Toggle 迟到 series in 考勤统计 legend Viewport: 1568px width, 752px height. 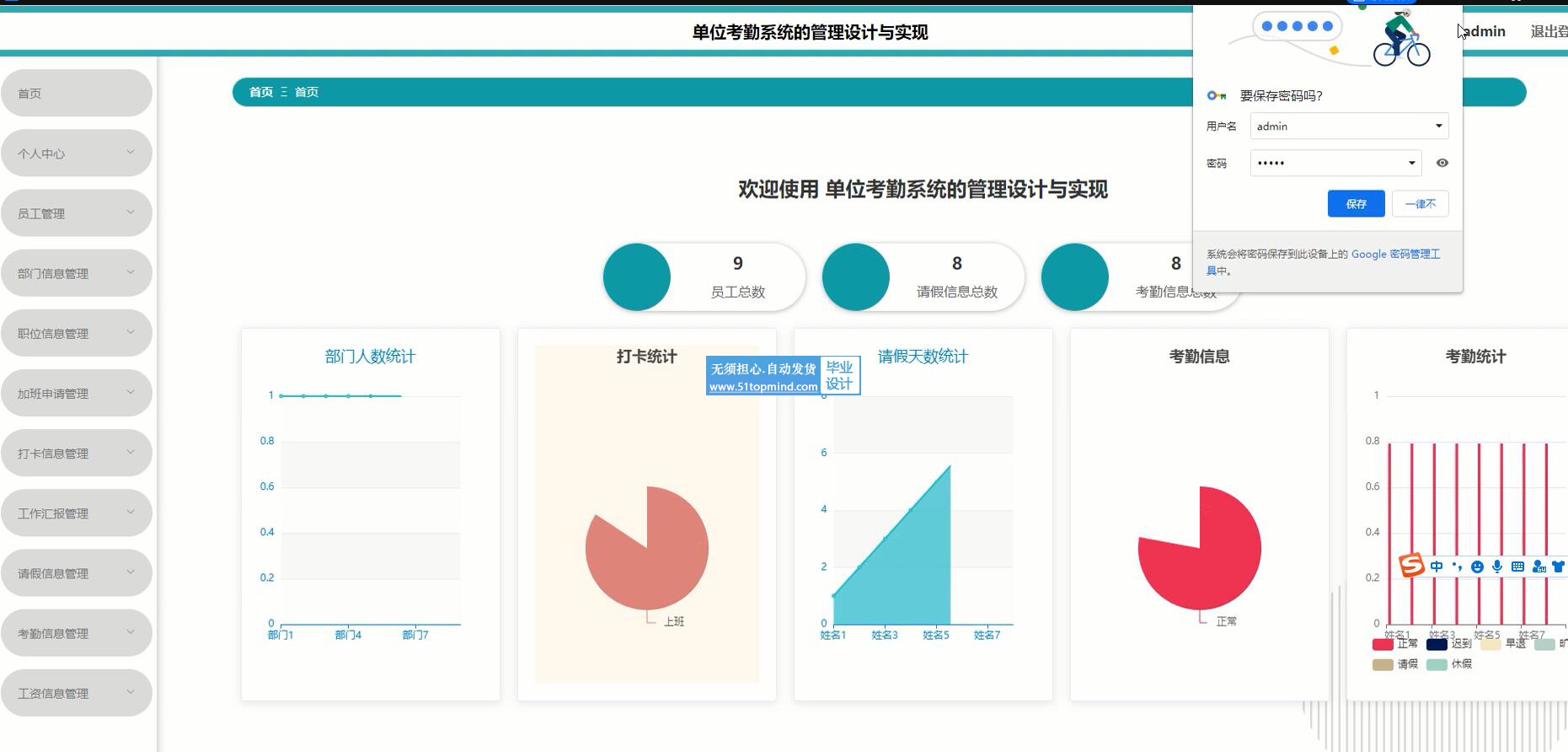click(x=1437, y=645)
